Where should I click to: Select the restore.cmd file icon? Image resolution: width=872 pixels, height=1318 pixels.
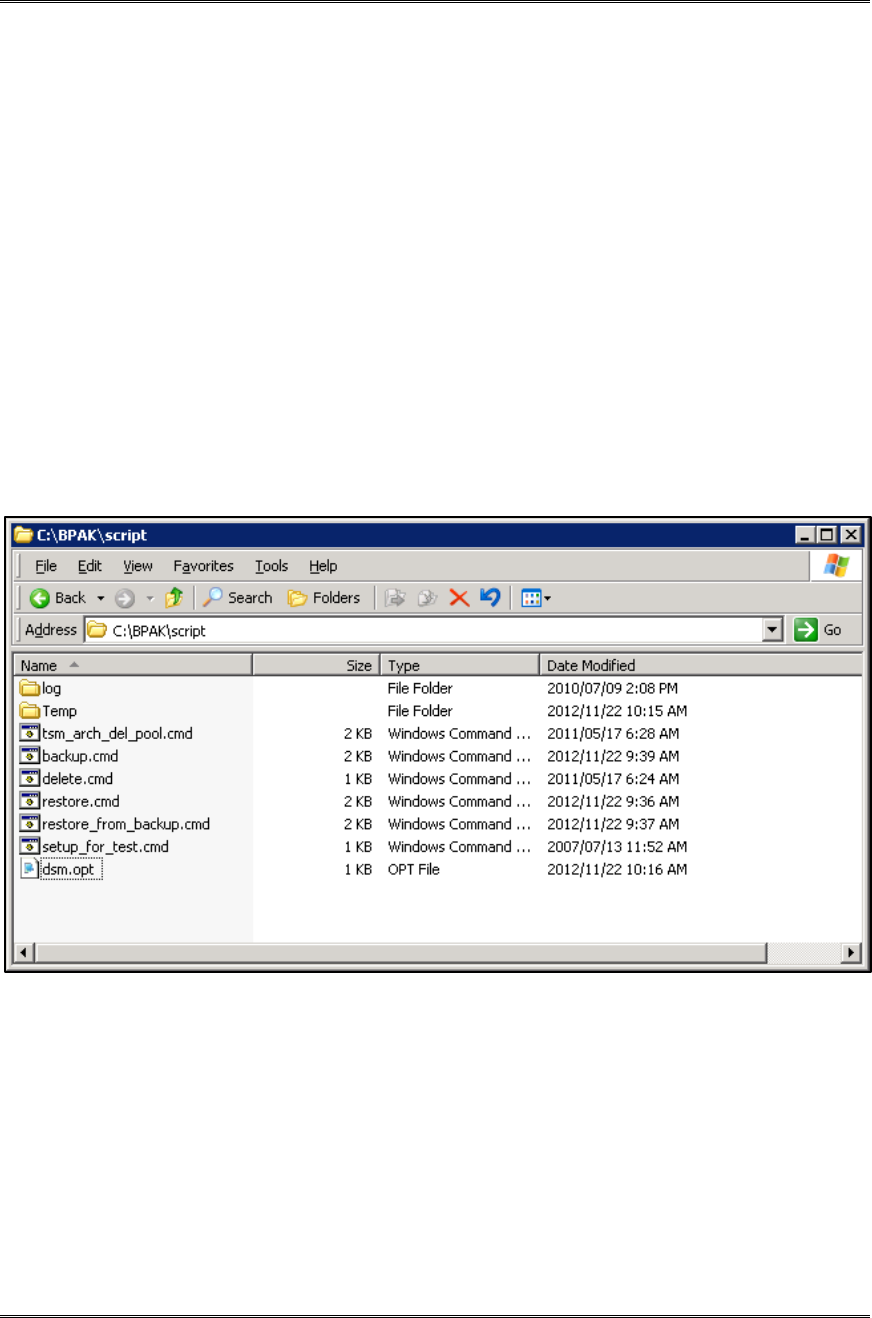(x=29, y=801)
